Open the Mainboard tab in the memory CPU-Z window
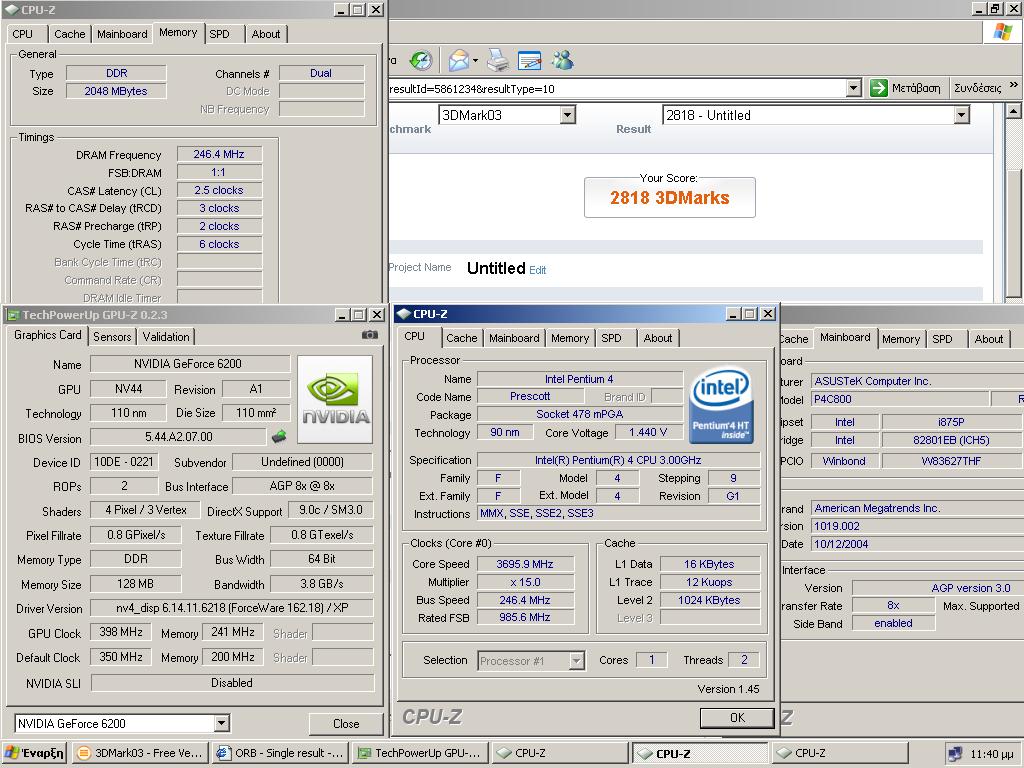The image size is (1024, 768). 122,34
